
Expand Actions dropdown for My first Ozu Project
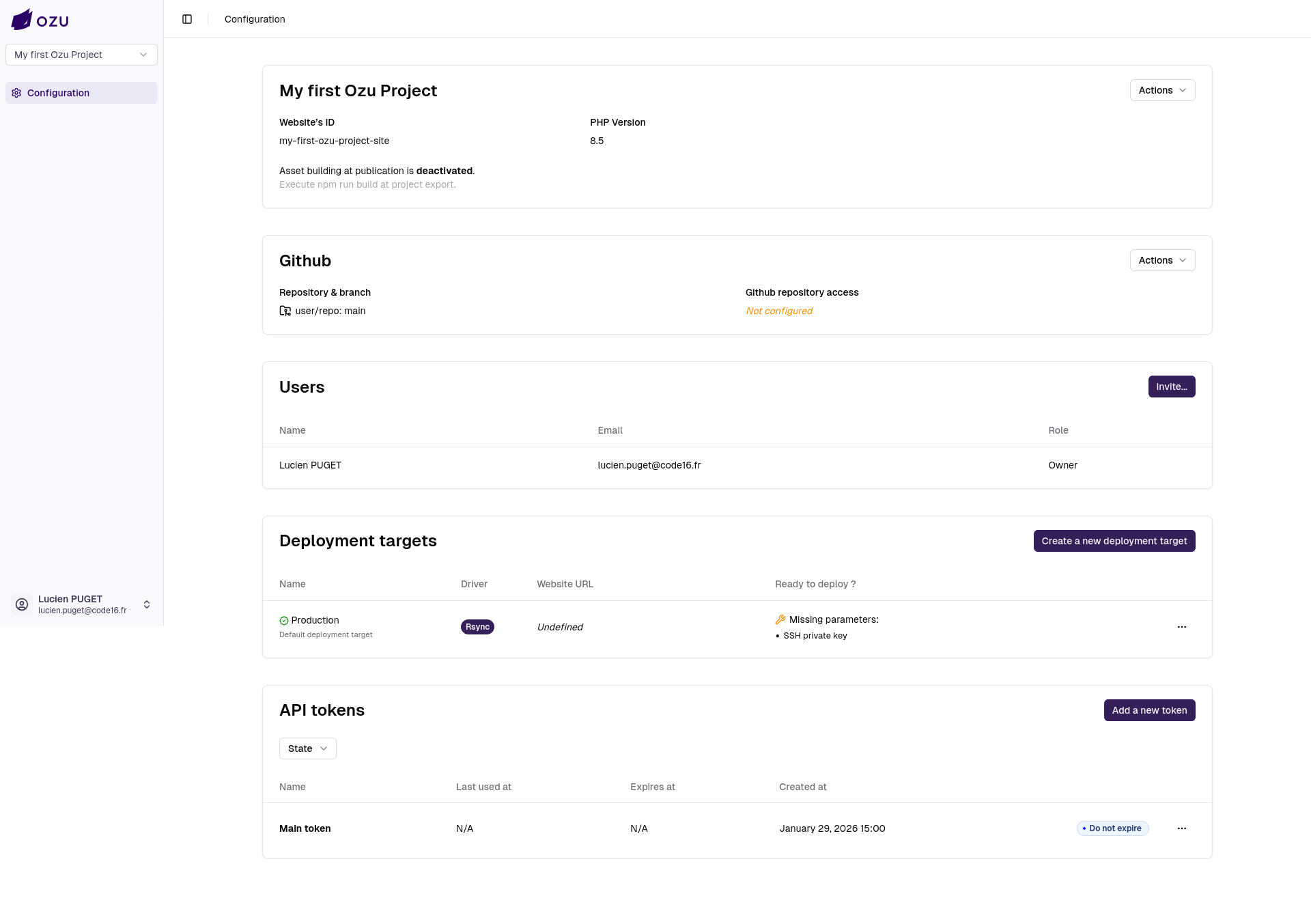pyautogui.click(x=1162, y=90)
